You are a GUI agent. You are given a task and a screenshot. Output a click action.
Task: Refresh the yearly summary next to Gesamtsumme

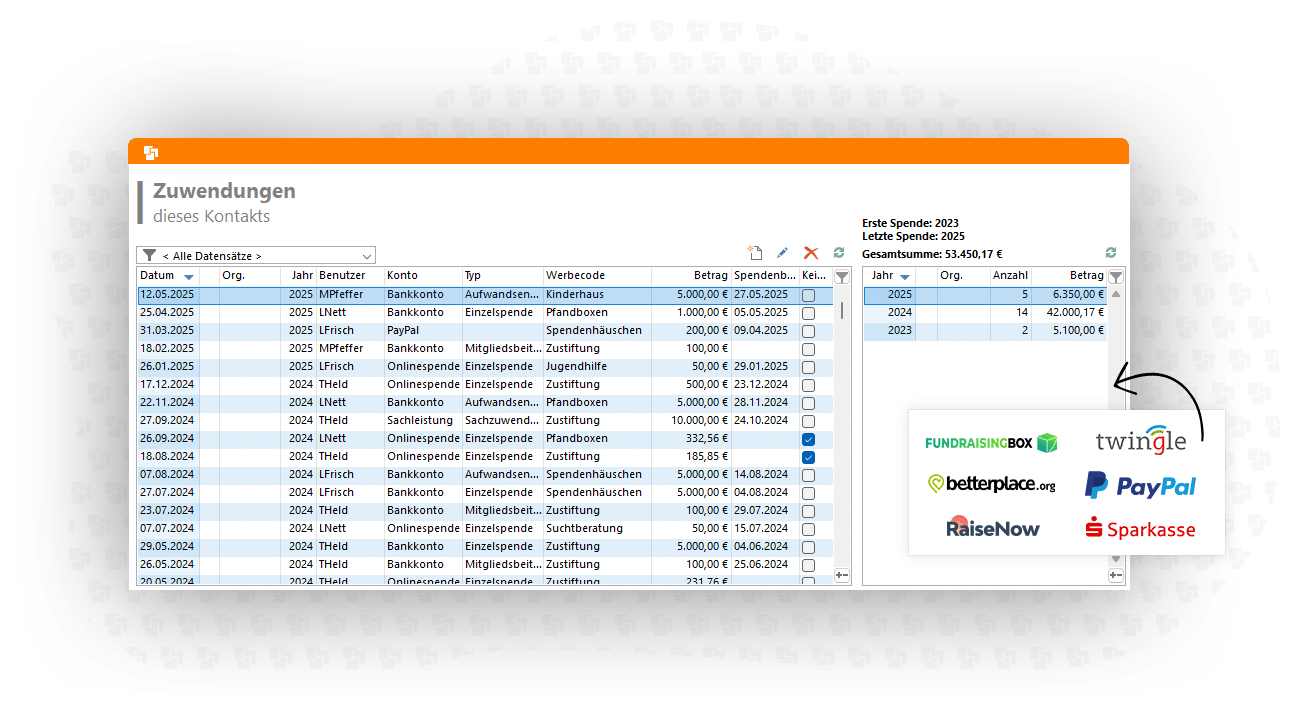pyautogui.click(x=1111, y=254)
